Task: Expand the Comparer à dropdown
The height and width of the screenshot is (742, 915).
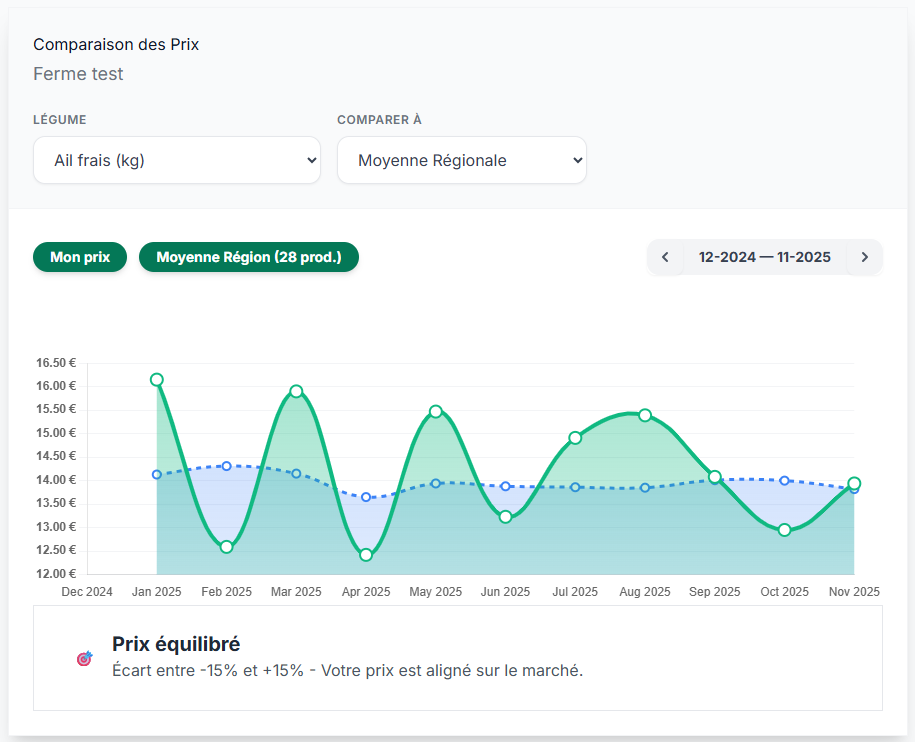Action: coord(461,160)
